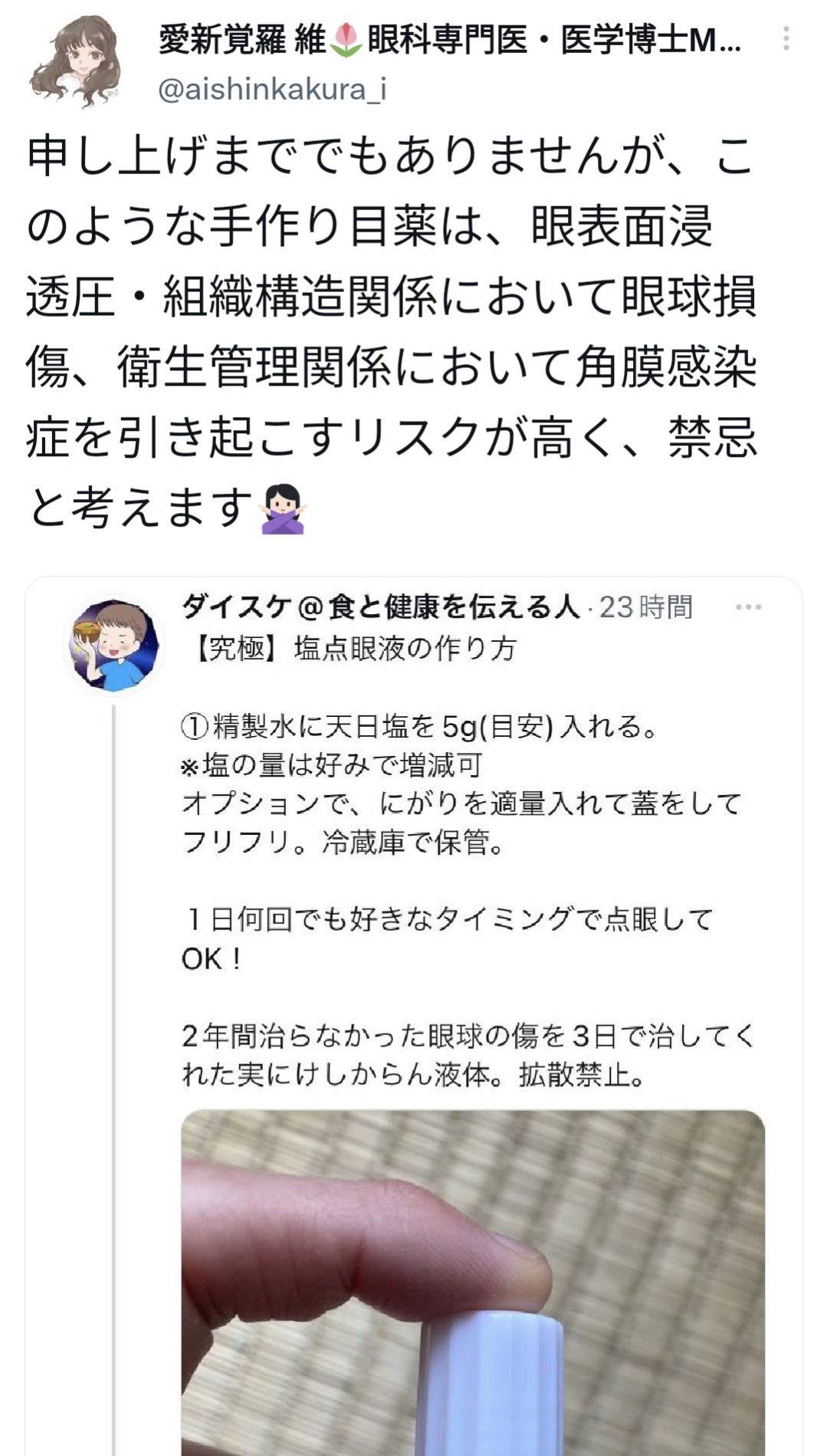Open the attached finger-and-bottle photo
Screen dimensions: 827x1456
[x=473, y=1282]
